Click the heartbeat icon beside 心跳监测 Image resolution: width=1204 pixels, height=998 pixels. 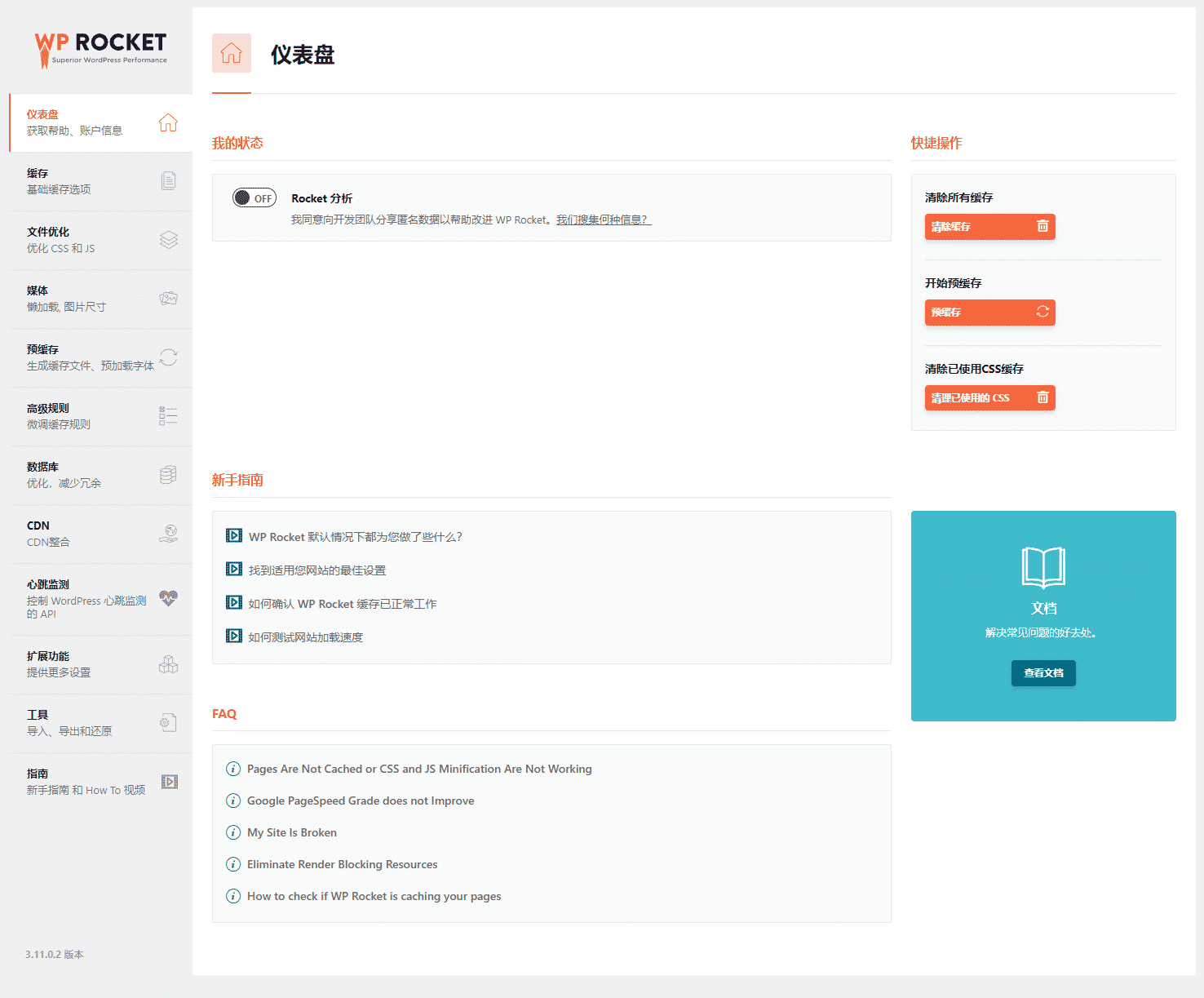click(x=168, y=598)
